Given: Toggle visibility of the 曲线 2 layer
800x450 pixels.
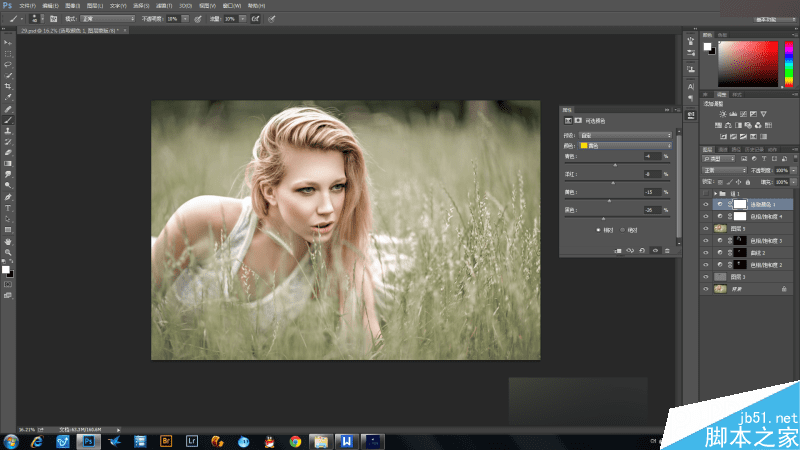Looking at the screenshot, I should [x=706, y=253].
